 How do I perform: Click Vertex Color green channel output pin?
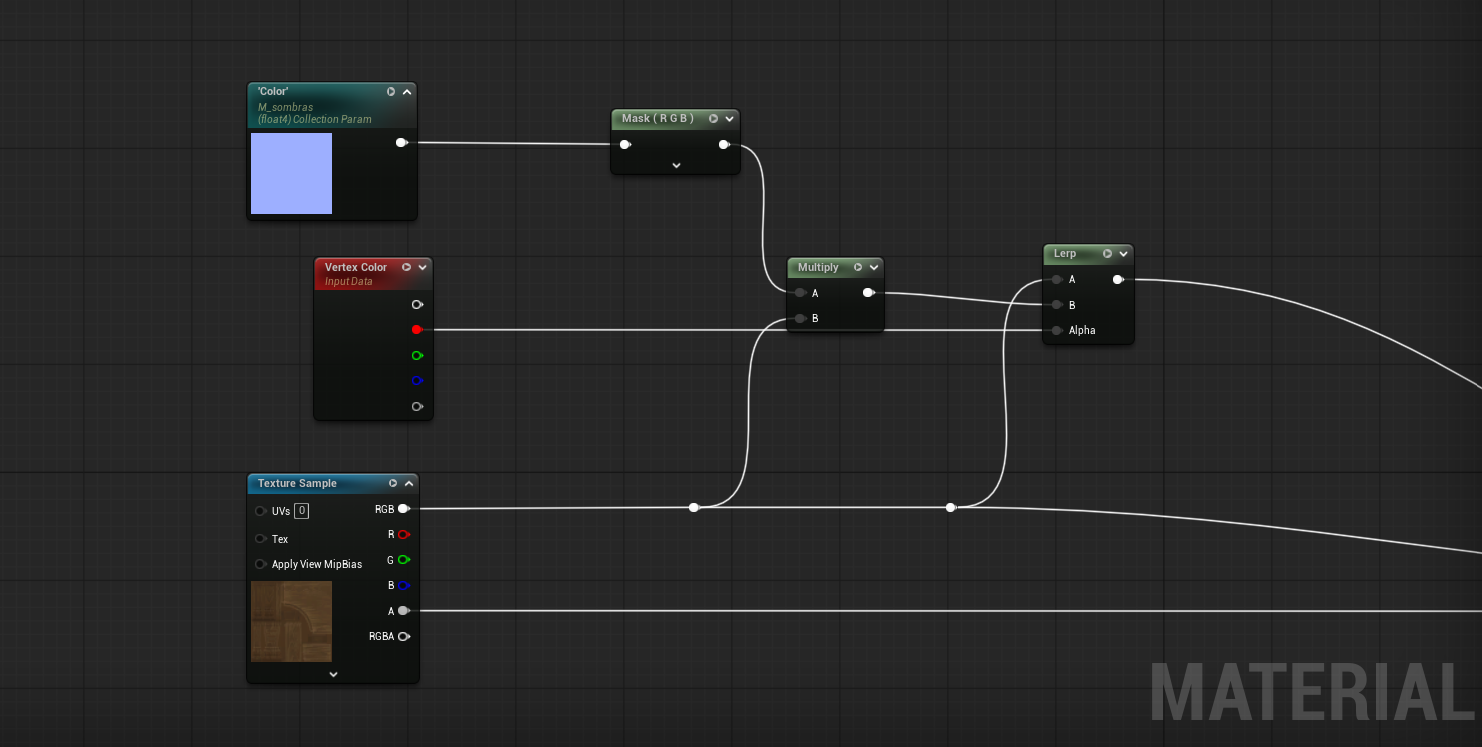click(x=417, y=355)
